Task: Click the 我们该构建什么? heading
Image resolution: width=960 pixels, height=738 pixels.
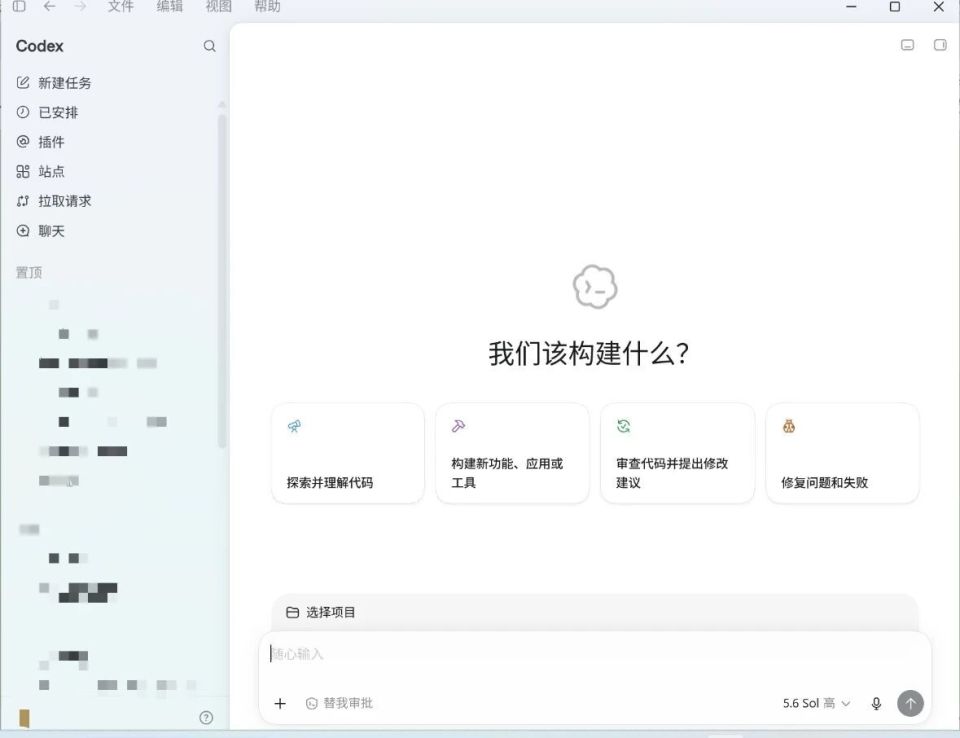Action: [x=588, y=353]
